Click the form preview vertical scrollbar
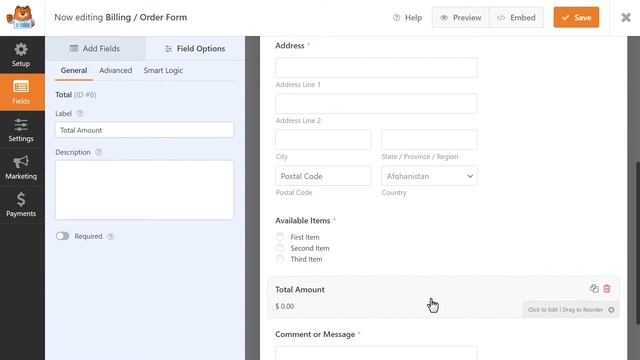This screenshot has width=640, height=360. click(x=638, y=243)
